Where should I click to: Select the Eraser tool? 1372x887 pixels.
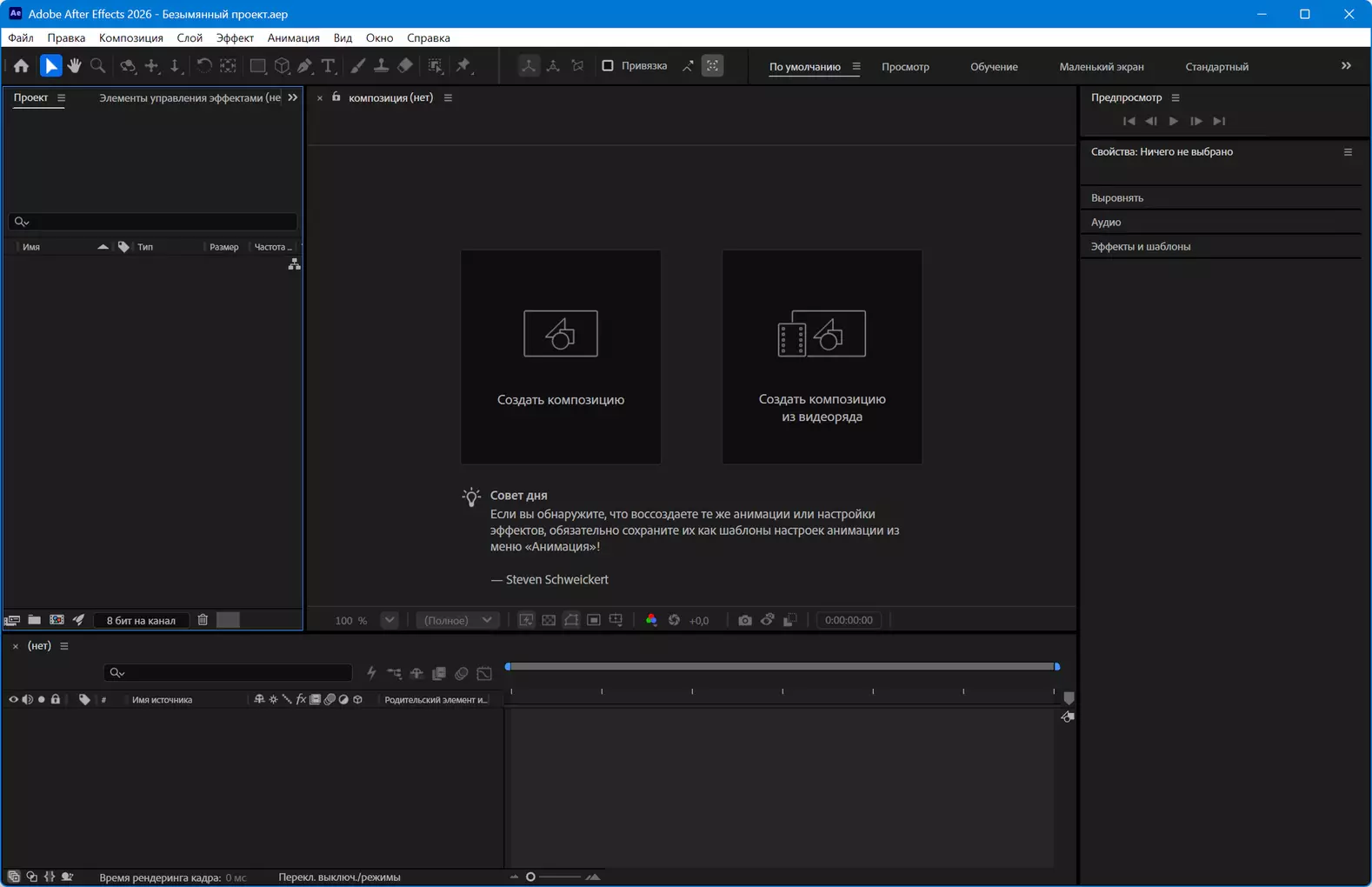[x=405, y=66]
